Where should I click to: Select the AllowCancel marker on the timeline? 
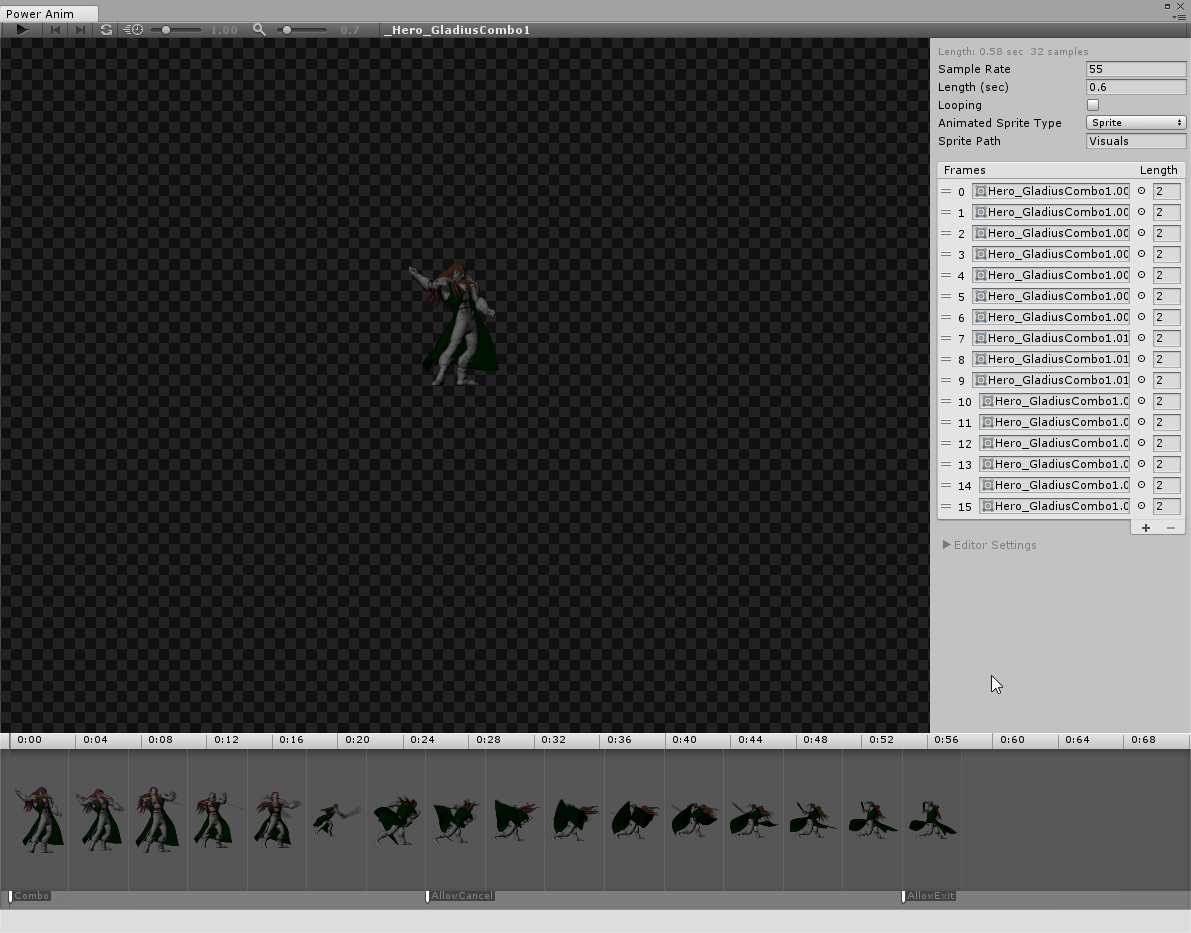coord(460,896)
